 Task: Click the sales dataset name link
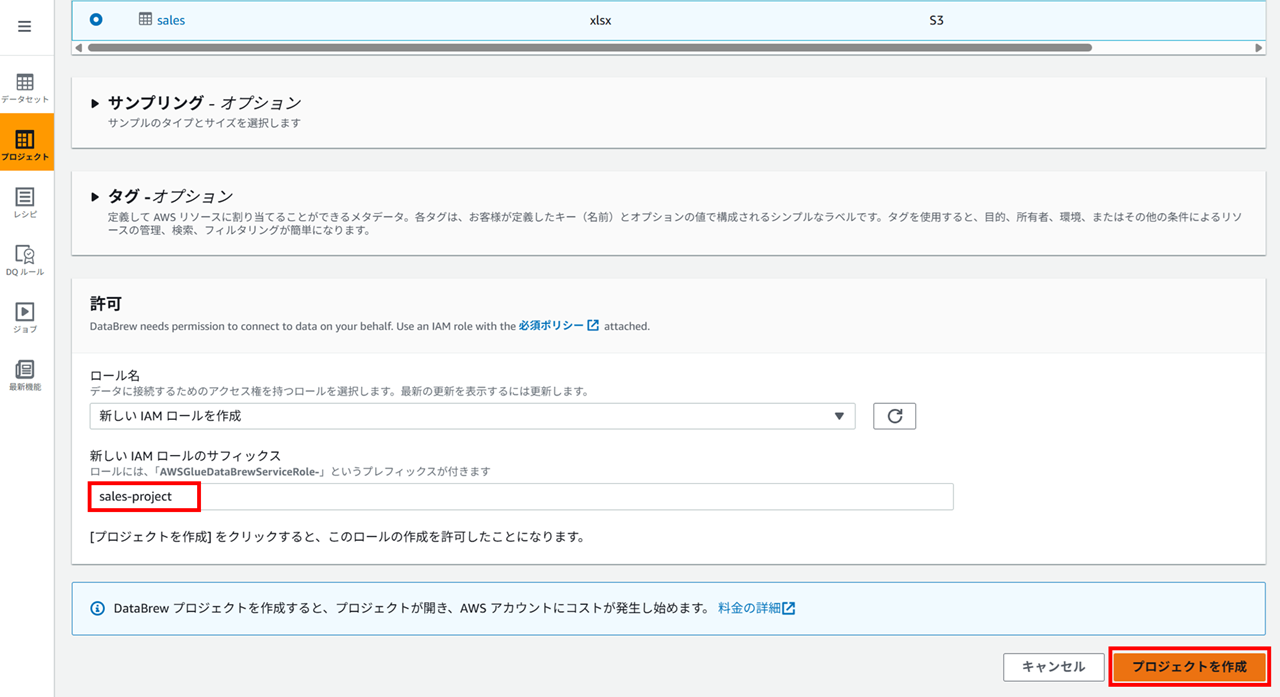[x=171, y=19]
